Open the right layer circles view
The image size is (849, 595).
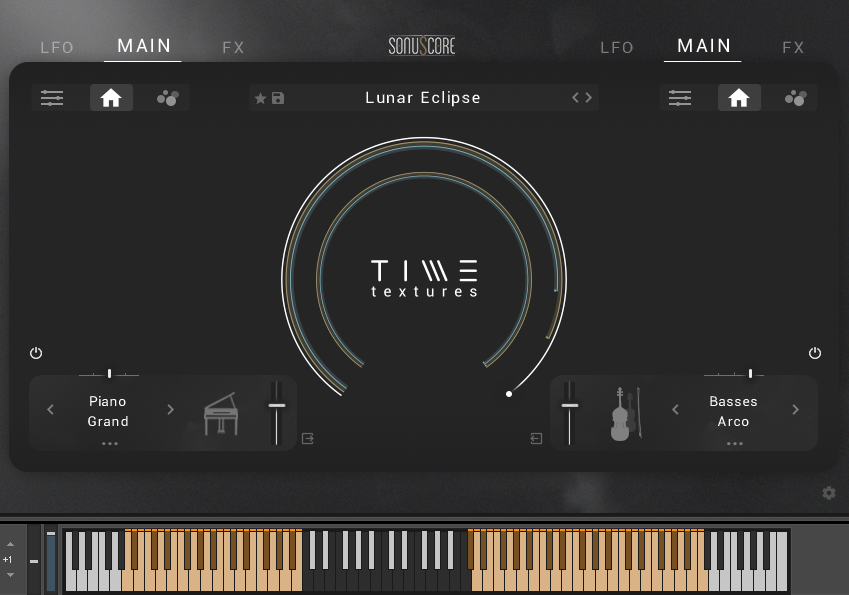click(795, 98)
